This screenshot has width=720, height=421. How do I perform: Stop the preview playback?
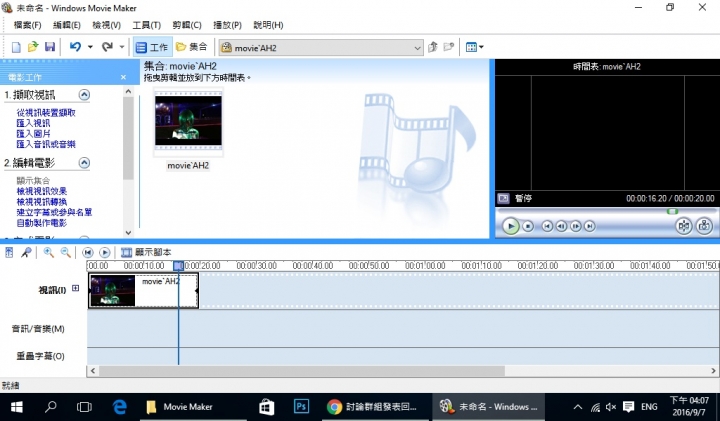(528, 226)
